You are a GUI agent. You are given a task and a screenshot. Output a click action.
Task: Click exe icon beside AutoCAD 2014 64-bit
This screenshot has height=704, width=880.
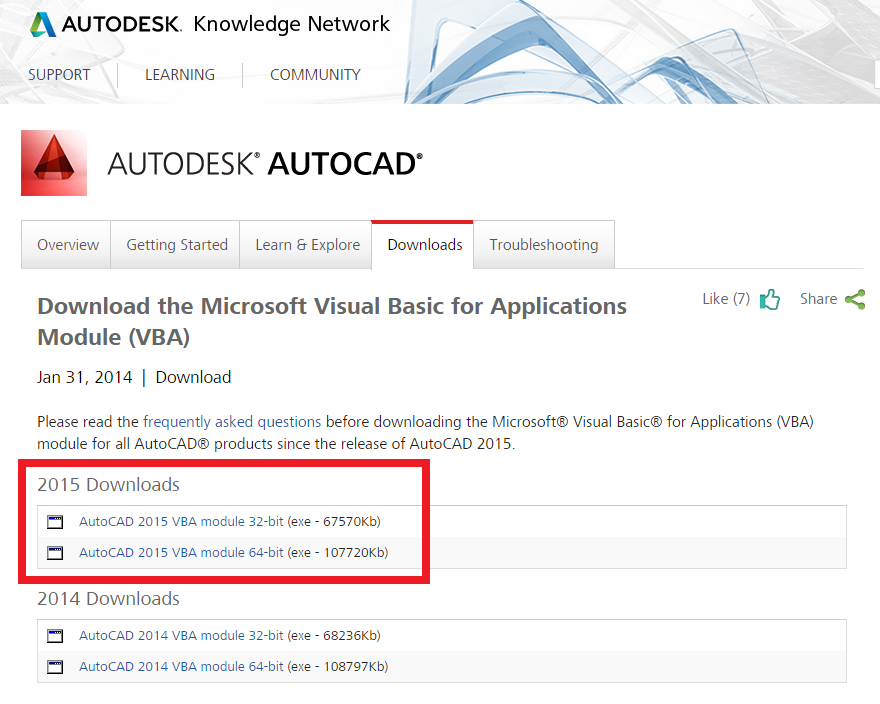tap(56, 667)
